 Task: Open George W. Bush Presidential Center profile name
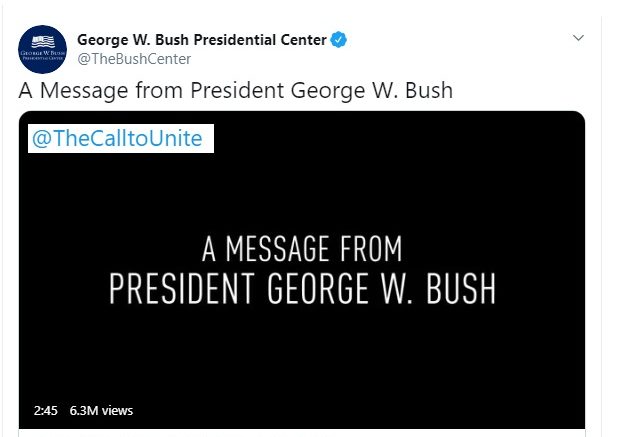[x=202, y=41]
